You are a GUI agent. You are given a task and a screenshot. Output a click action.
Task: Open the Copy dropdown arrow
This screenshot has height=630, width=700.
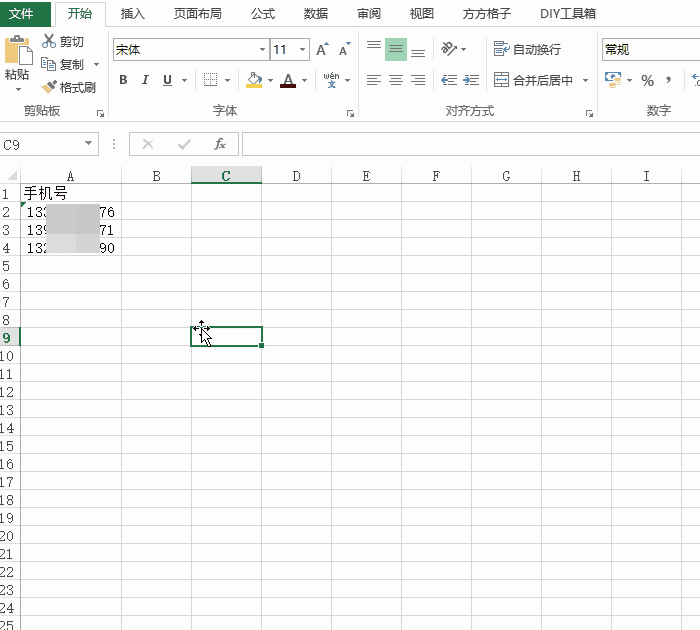[x=96, y=64]
